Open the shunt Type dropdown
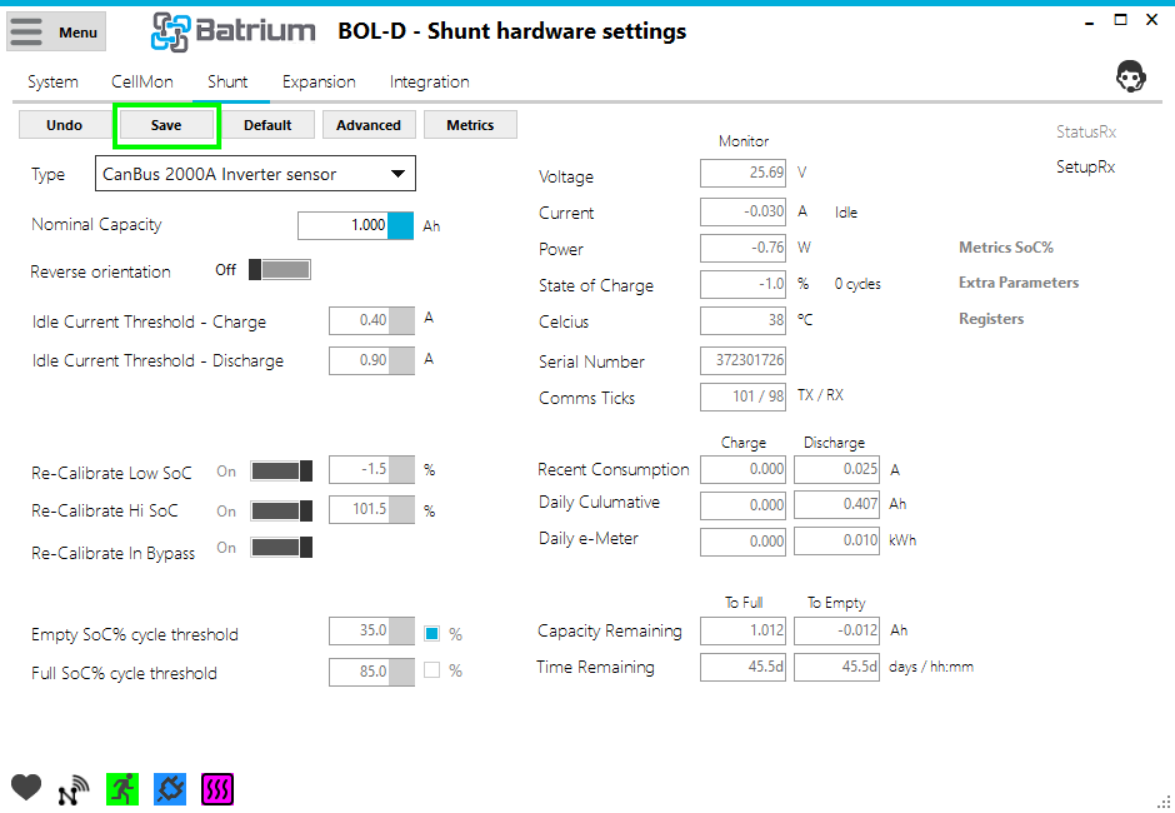The image size is (1175, 813). [x=256, y=174]
